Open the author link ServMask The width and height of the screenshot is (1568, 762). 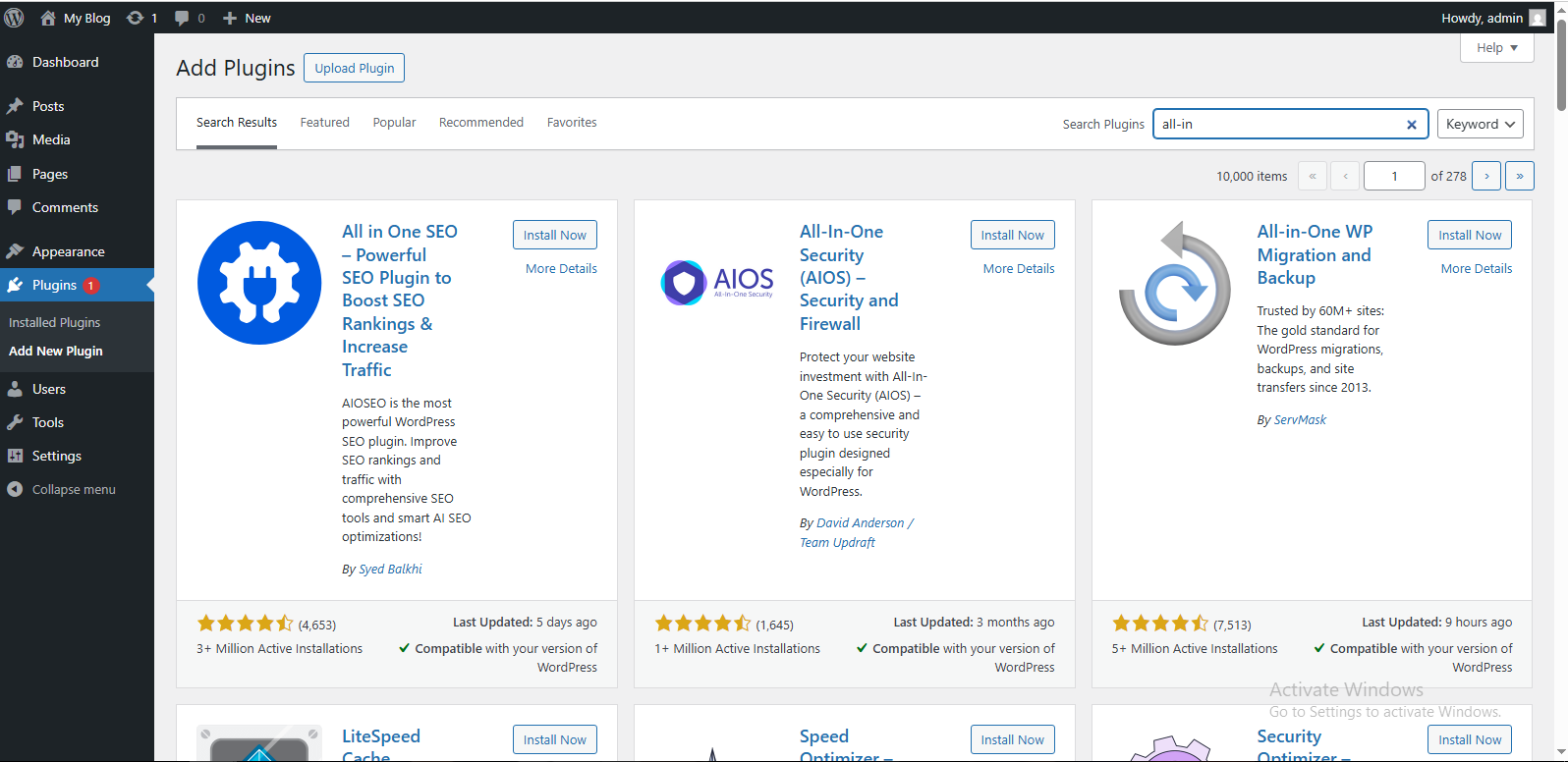1300,420
